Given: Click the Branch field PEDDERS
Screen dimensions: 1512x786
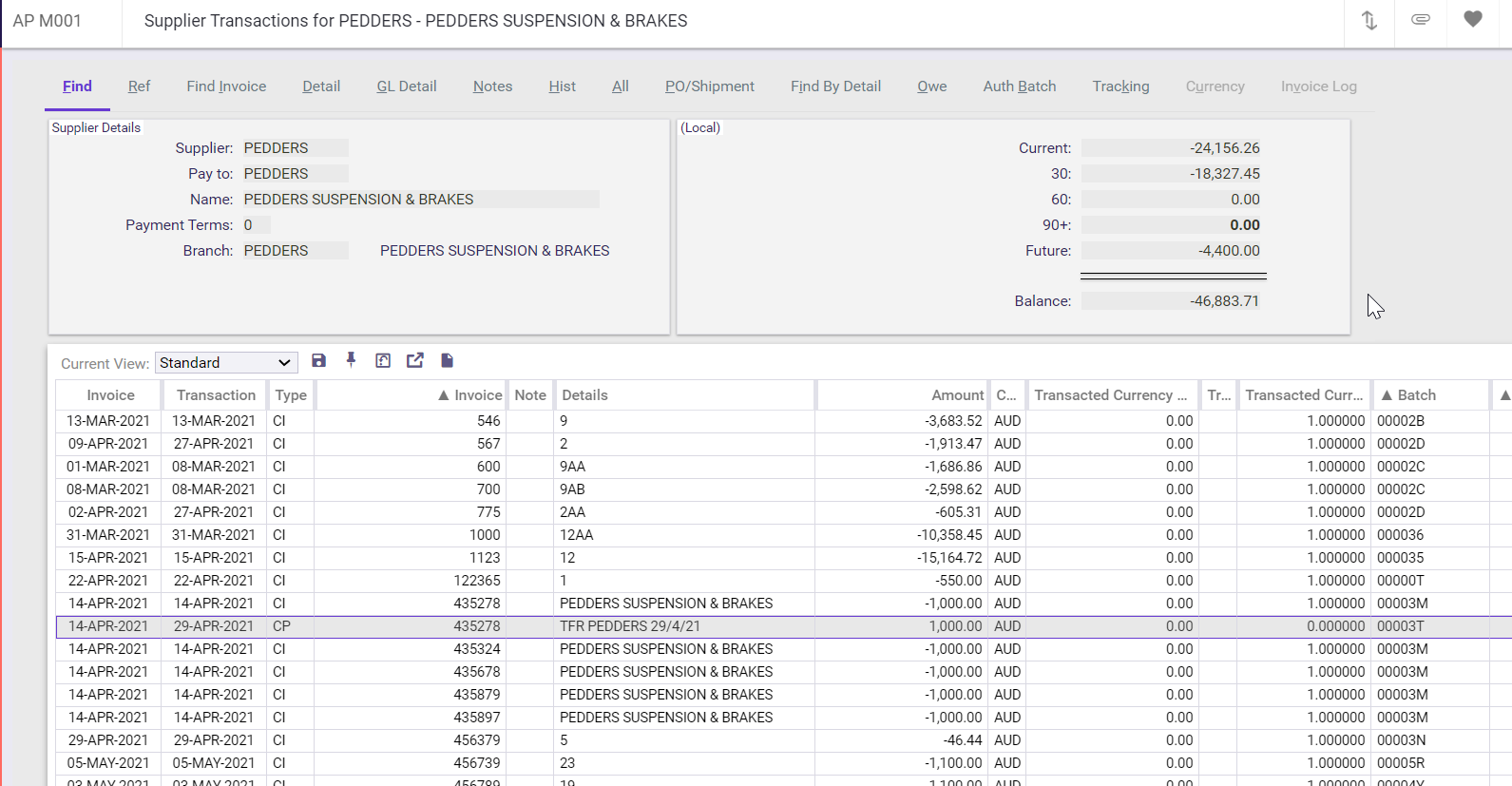Looking at the screenshot, I should [x=296, y=251].
